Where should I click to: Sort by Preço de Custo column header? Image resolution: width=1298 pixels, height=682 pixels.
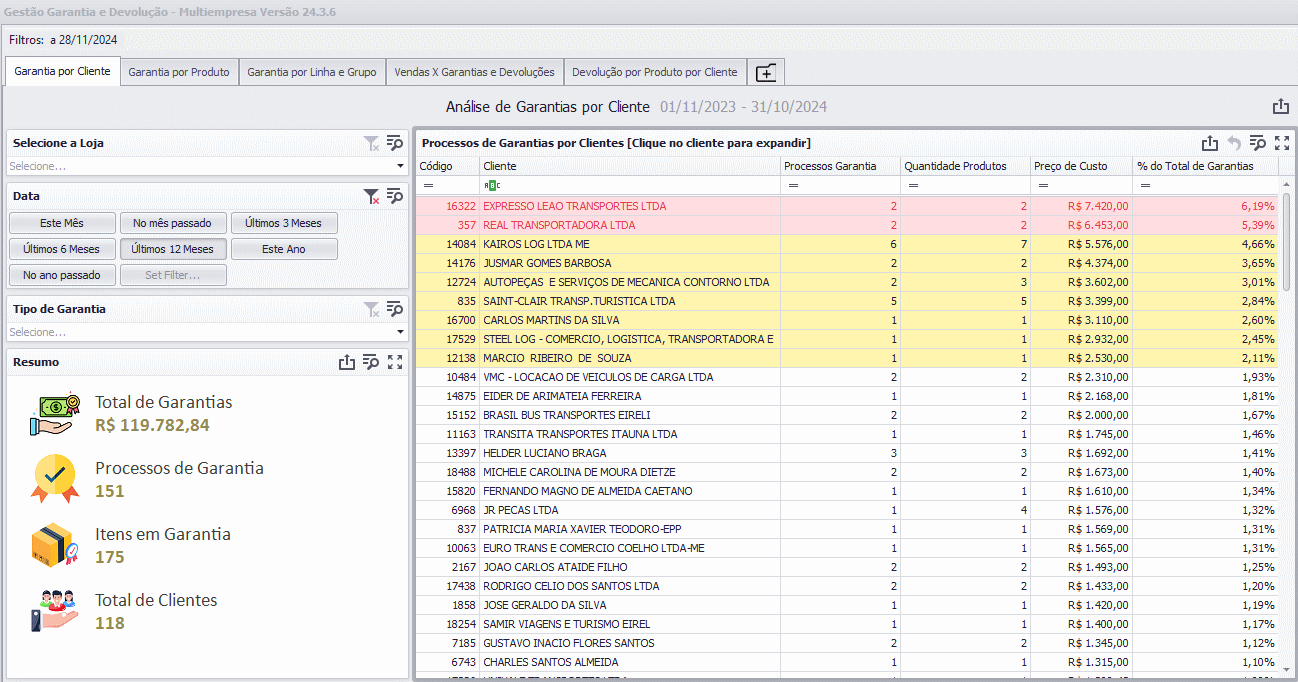click(x=1081, y=166)
